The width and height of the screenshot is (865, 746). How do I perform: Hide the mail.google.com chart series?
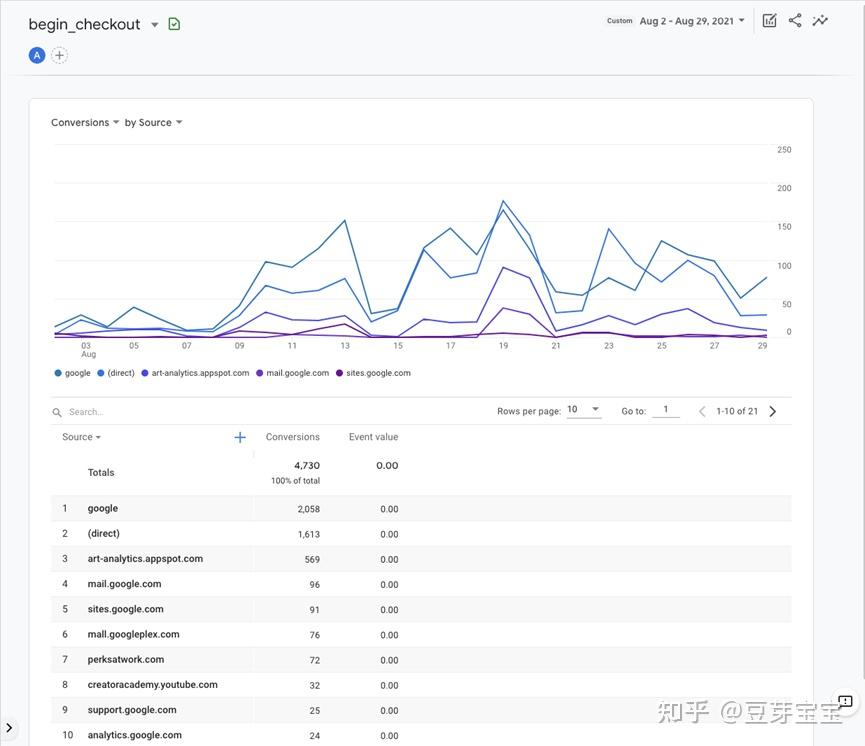coord(292,372)
